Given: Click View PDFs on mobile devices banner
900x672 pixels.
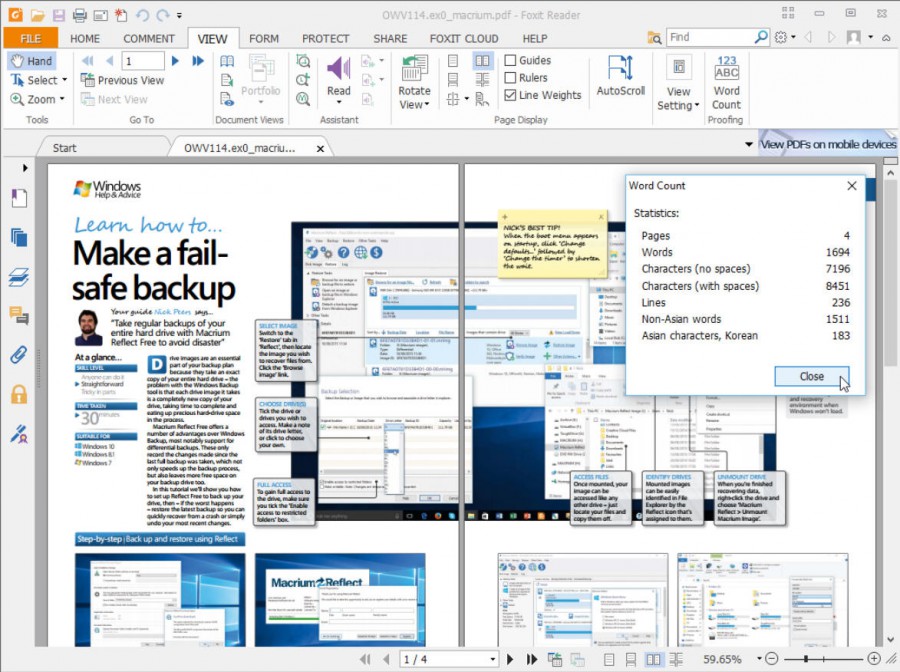Looking at the screenshot, I should (x=828, y=144).
